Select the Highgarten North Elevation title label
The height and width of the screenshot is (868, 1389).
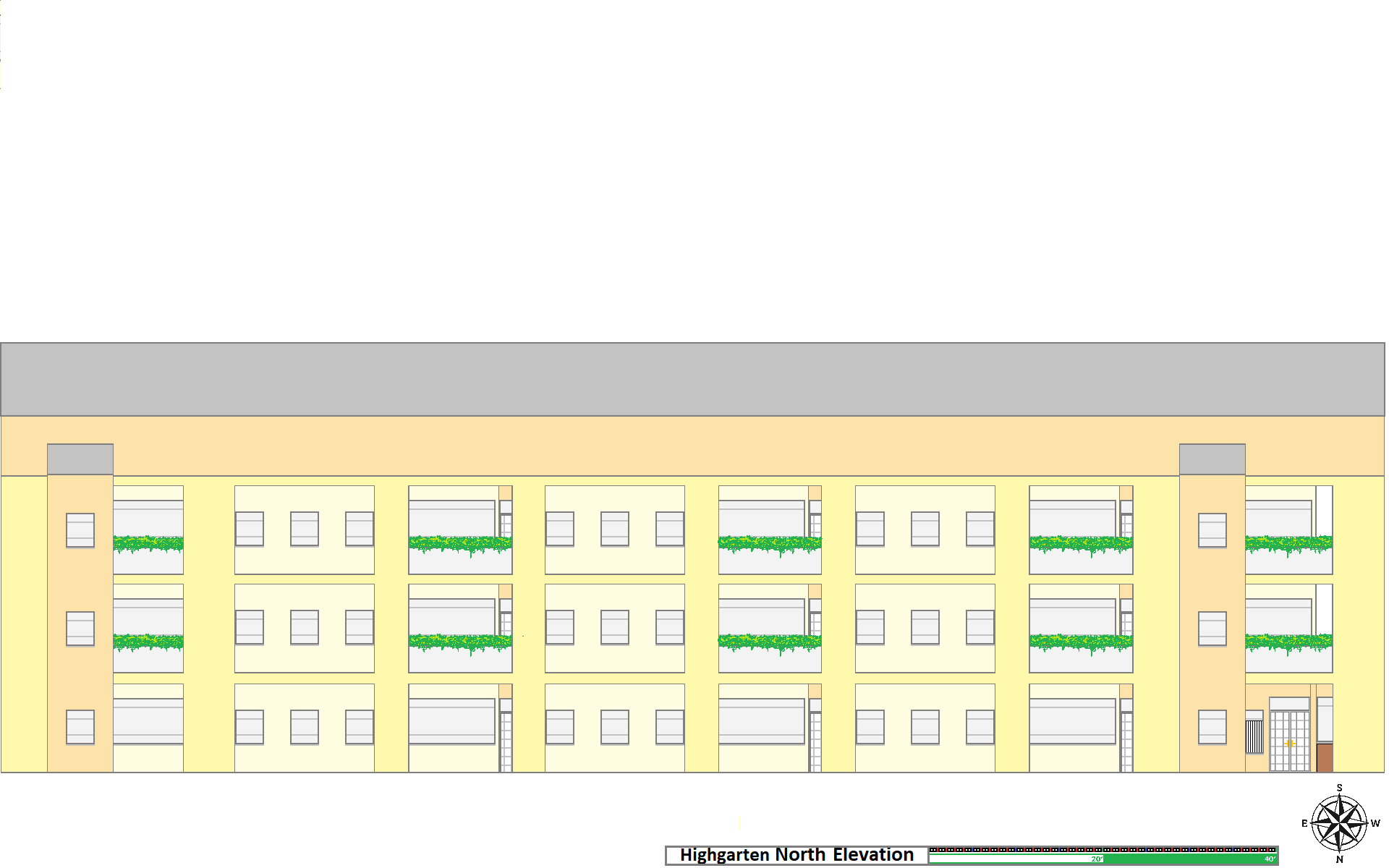[x=797, y=855]
